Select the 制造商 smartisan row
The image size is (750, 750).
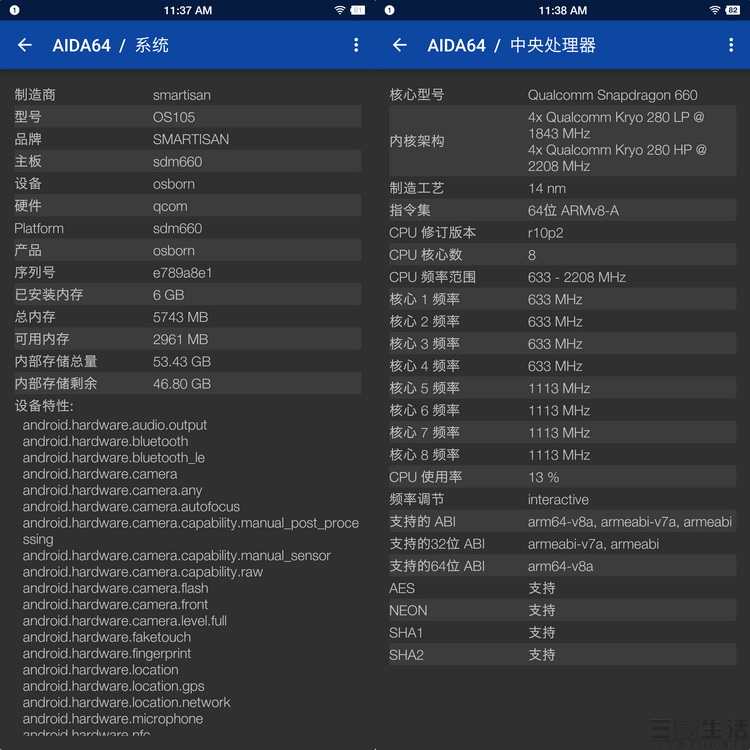187,95
